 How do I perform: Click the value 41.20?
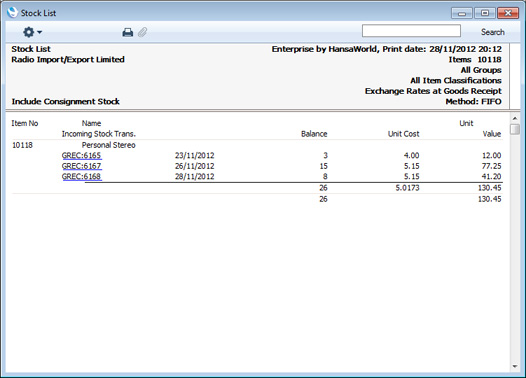coord(491,176)
